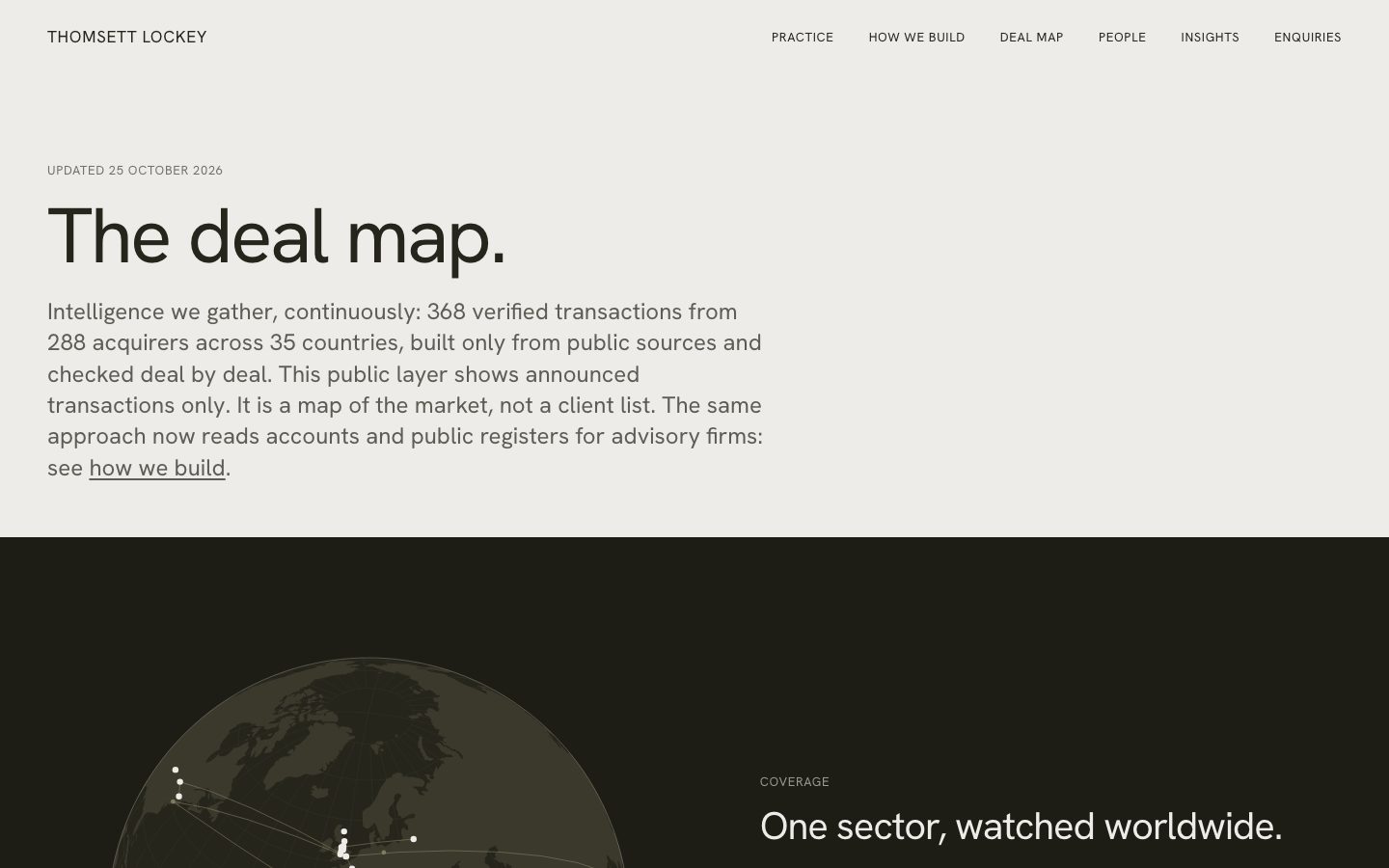Go to the Thomsett Lockey home logo
The width and height of the screenshot is (1389, 868).
[127, 37]
